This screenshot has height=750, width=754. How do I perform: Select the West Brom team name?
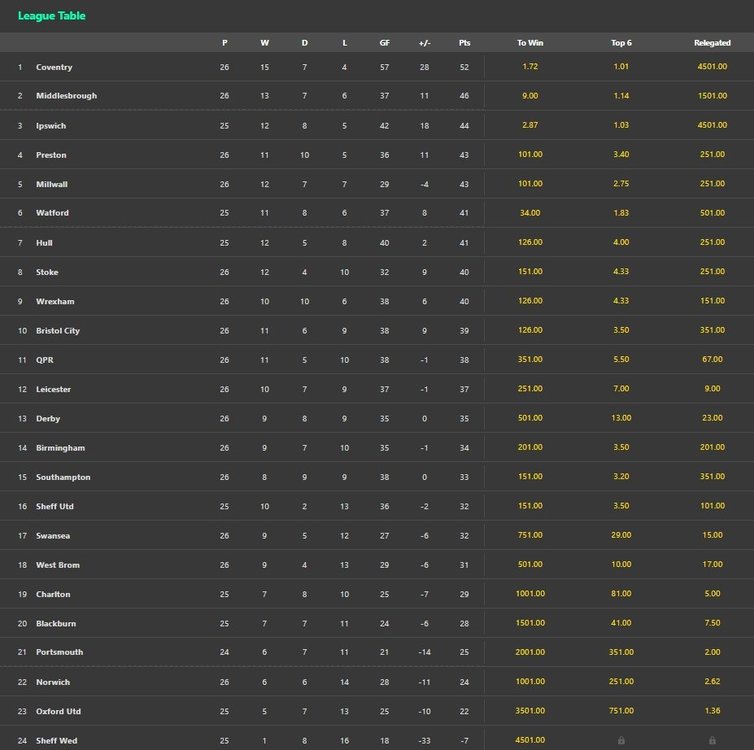(58, 565)
